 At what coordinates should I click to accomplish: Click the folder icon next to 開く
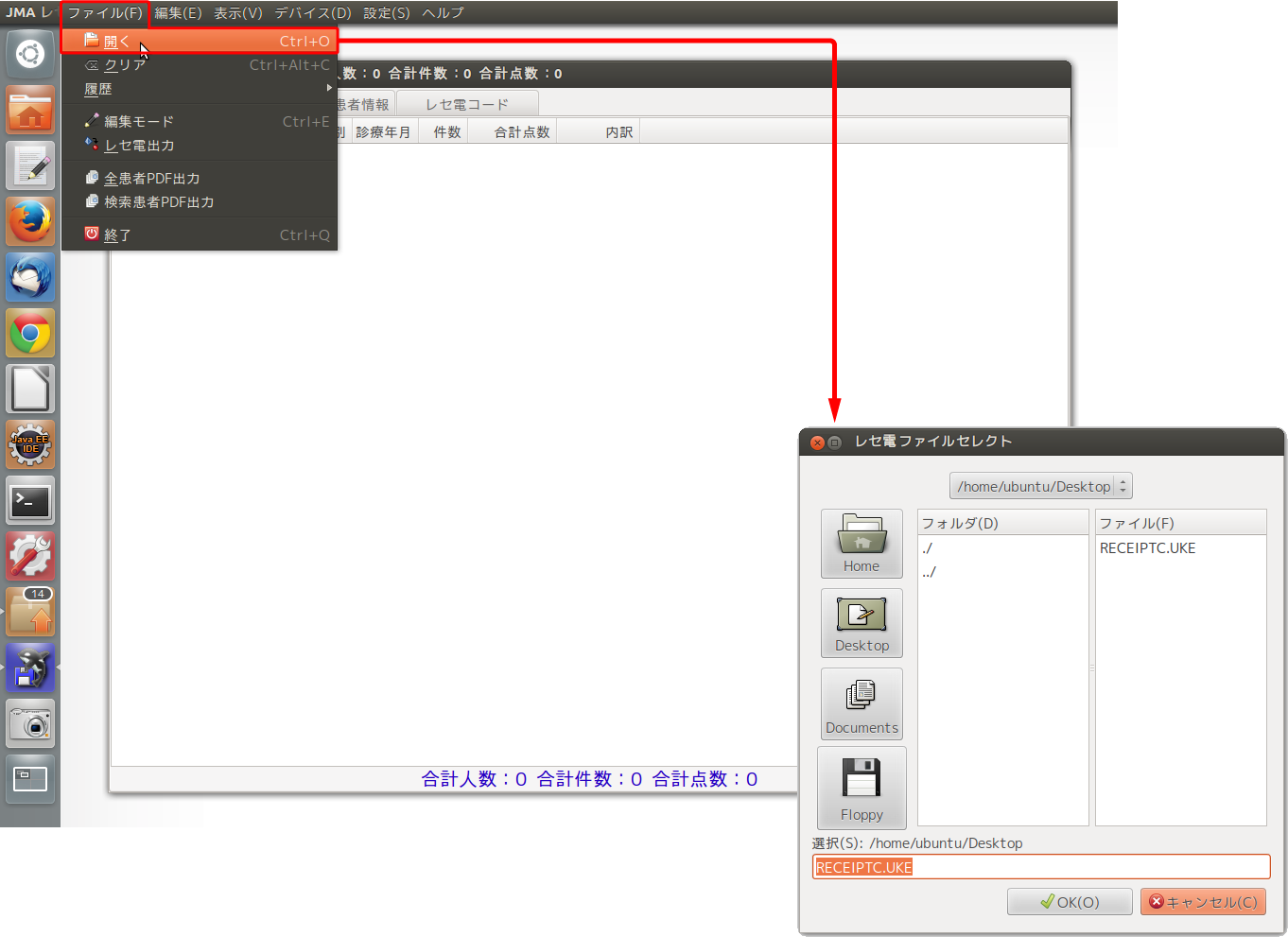click(x=92, y=41)
